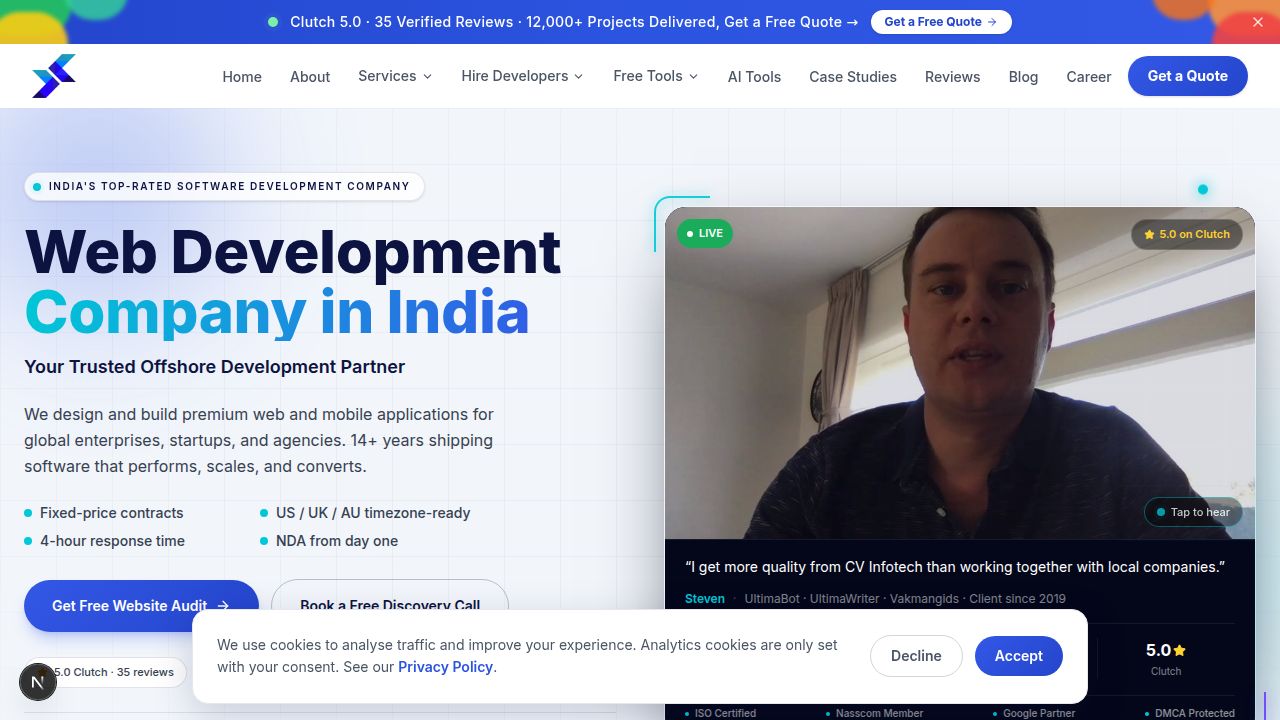Go to Home in navigation
This screenshot has height=720, width=1280.
coord(242,76)
